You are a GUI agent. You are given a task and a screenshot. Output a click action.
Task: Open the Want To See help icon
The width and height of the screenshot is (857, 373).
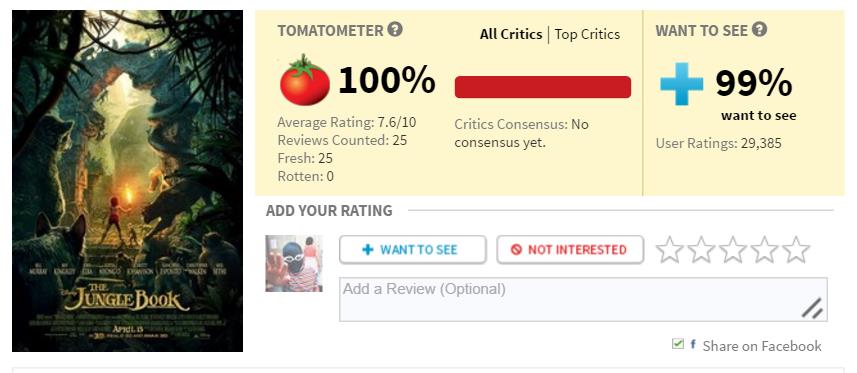coord(759,30)
